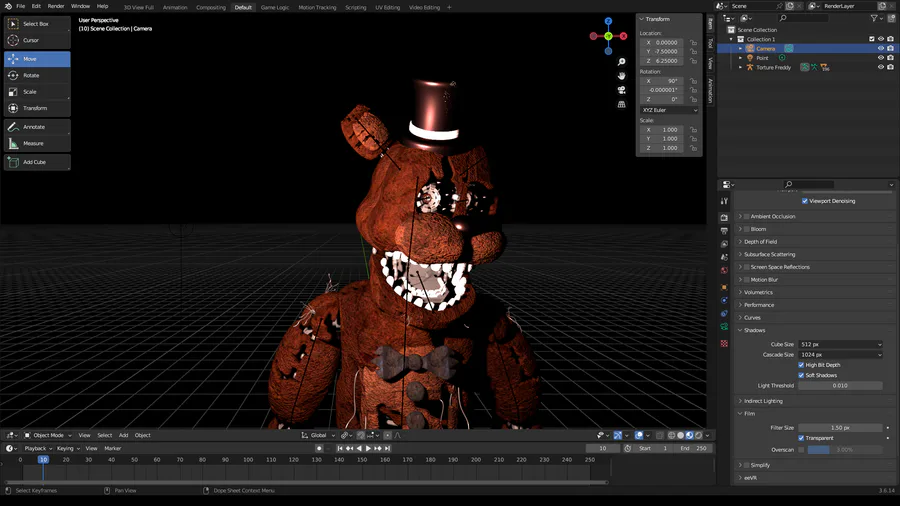Choose the Move tool
Screen dimensions: 900x506
pyautogui.click(x=37, y=59)
